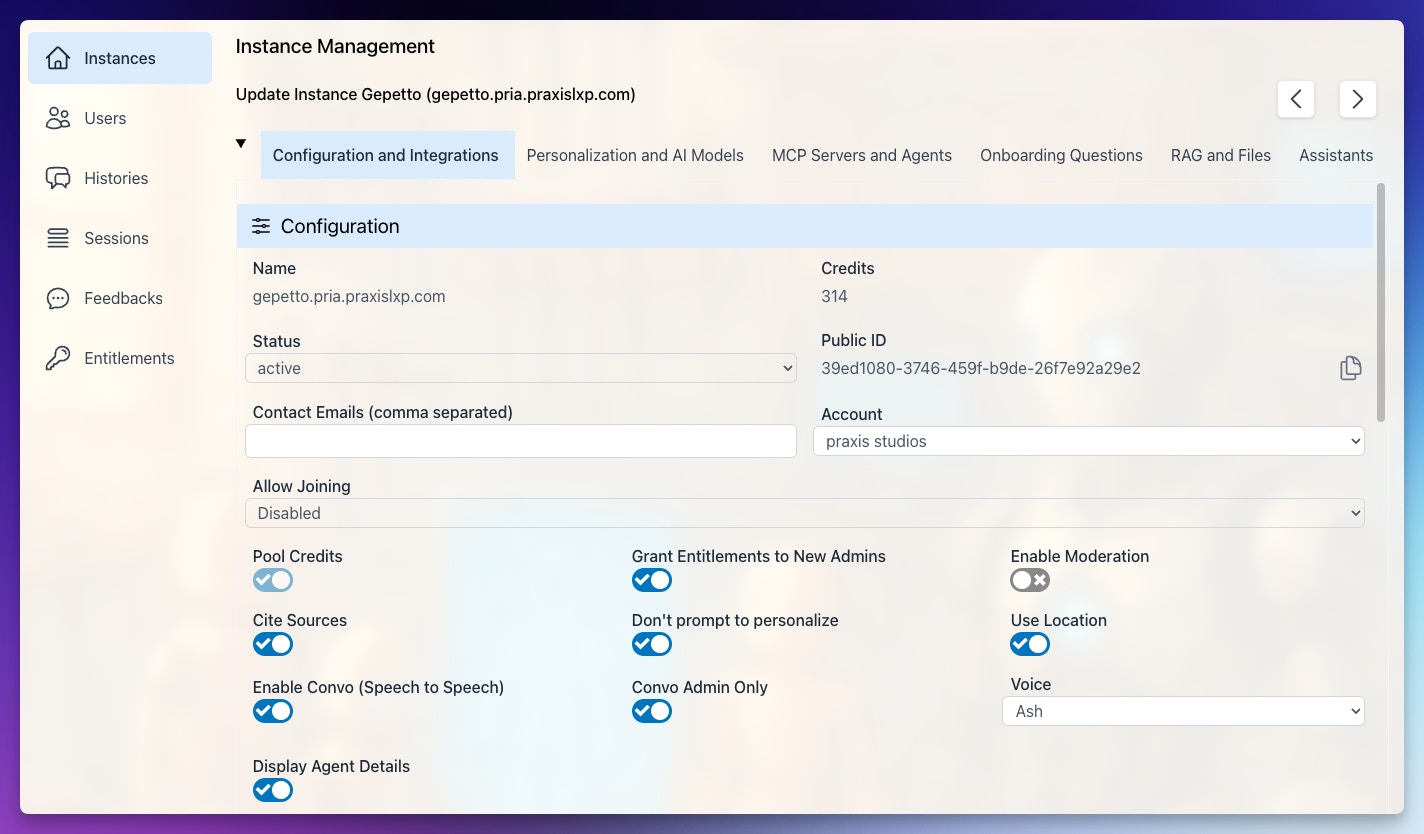Collapse the disclosure triangle beside the tabs
The image size is (1424, 834).
(241, 143)
